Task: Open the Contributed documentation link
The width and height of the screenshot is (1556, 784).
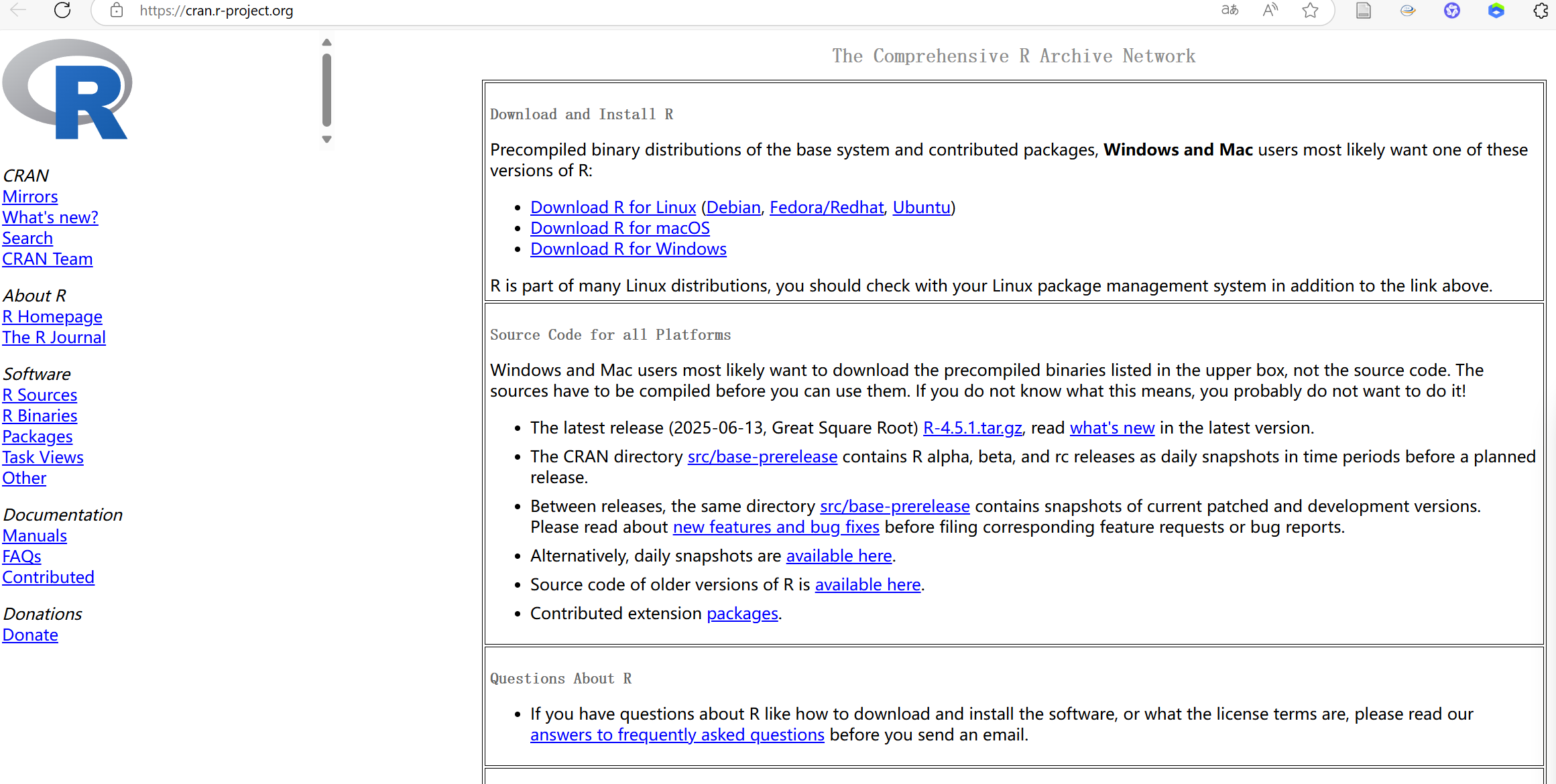Action: point(48,577)
